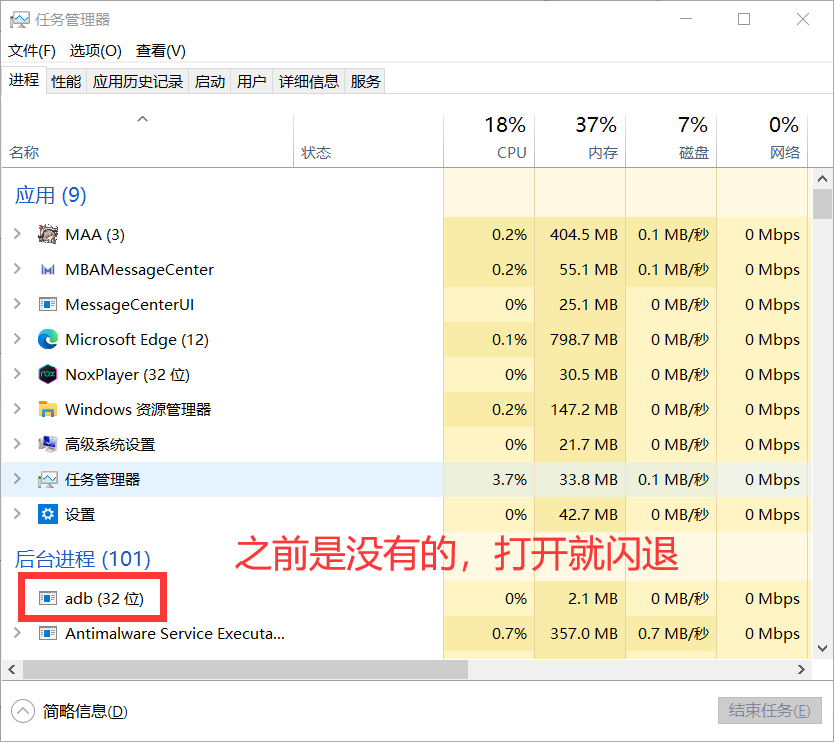
Task: Switch to the 用户 tab
Action: [252, 81]
